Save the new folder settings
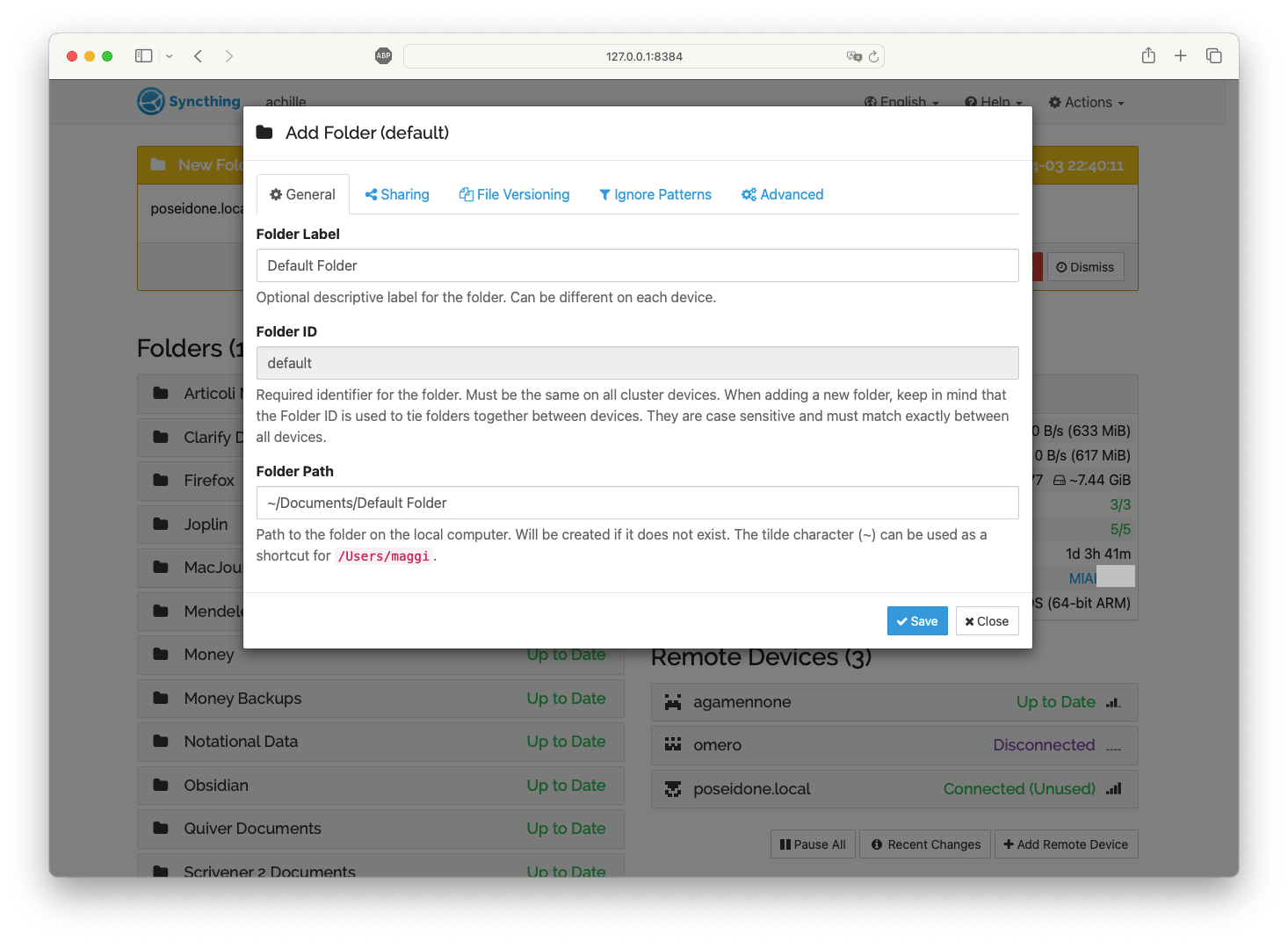This screenshot has height=942, width=1288. pyautogui.click(x=917, y=621)
